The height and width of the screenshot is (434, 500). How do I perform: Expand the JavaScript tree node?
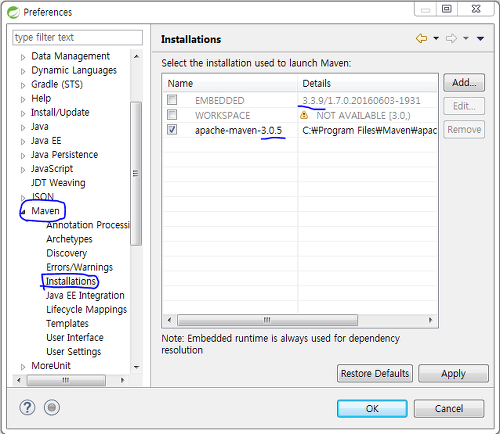(x=23, y=170)
